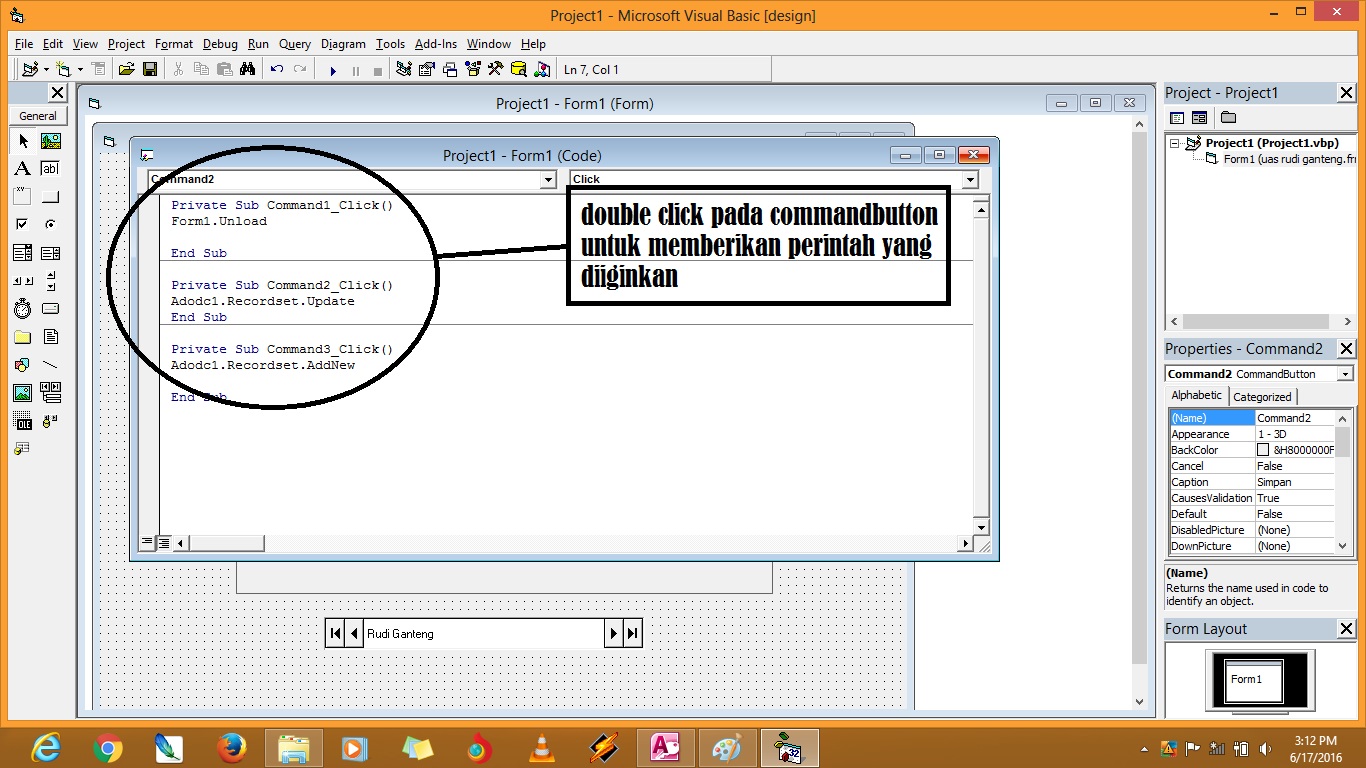Click next record on the Rudi Ganteng data control
This screenshot has height=768, width=1366.
click(614, 632)
